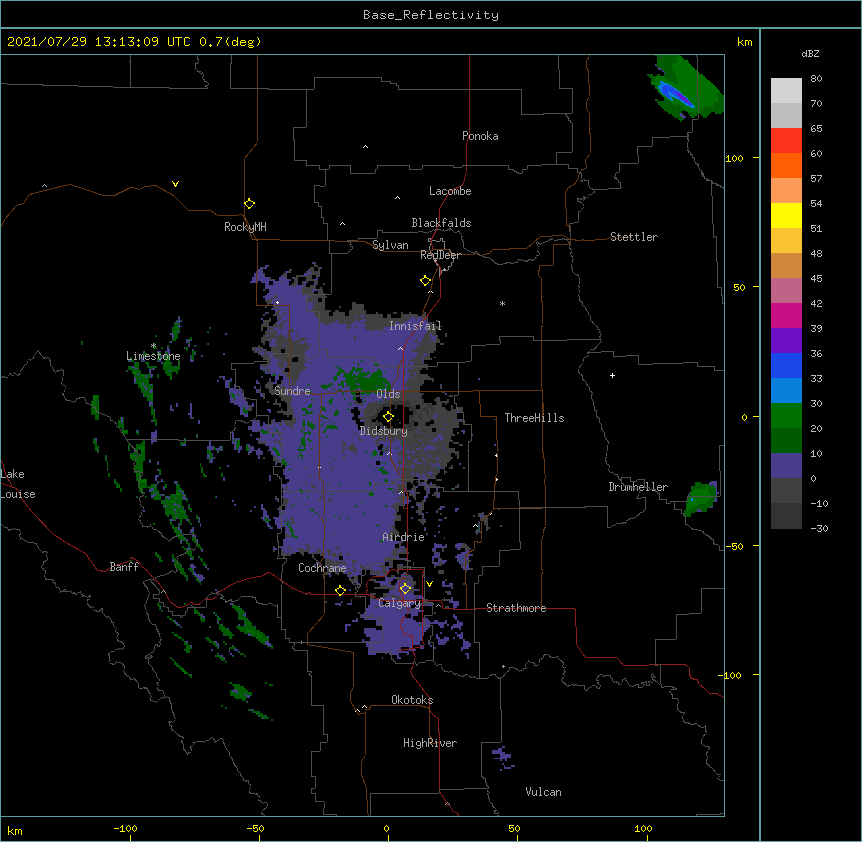Click the ThreeHills label

pos(534,418)
